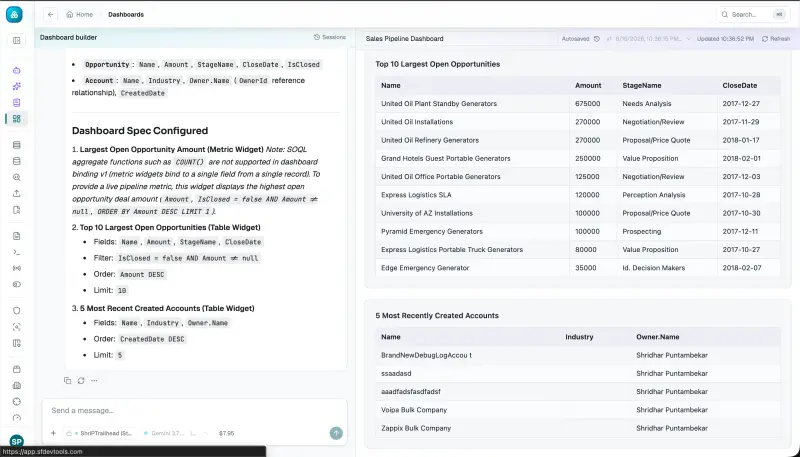
Task: Open the table rows sidebar icon
Action: click(x=17, y=145)
